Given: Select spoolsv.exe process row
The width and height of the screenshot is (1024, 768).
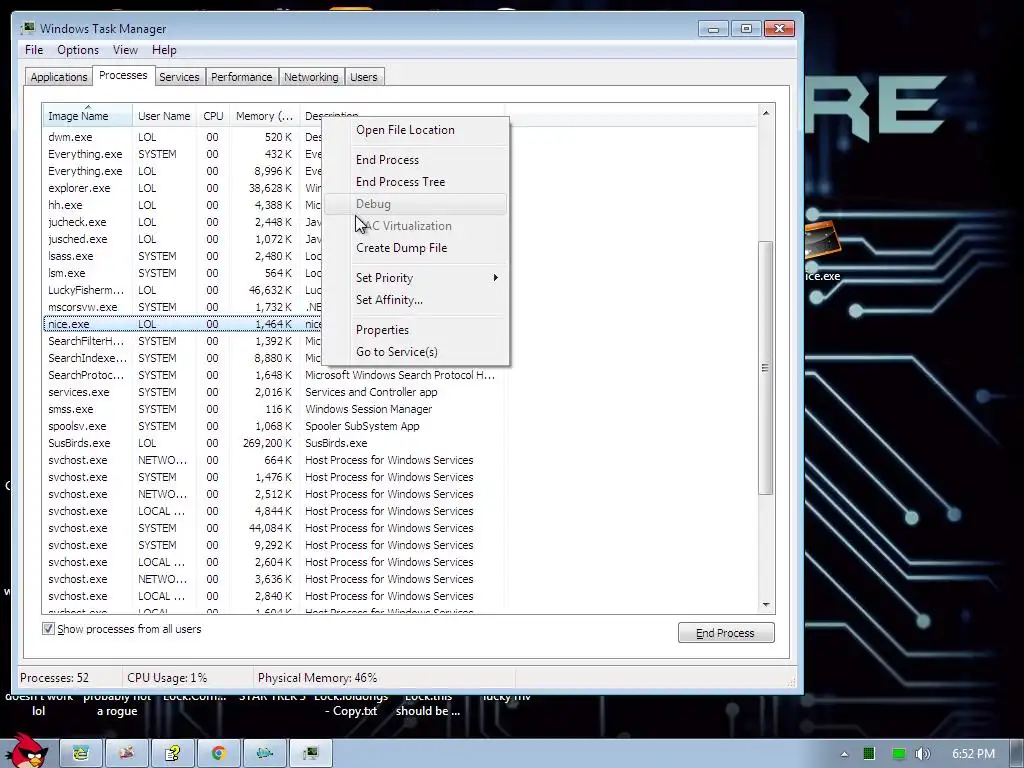Looking at the screenshot, I should tap(273, 426).
